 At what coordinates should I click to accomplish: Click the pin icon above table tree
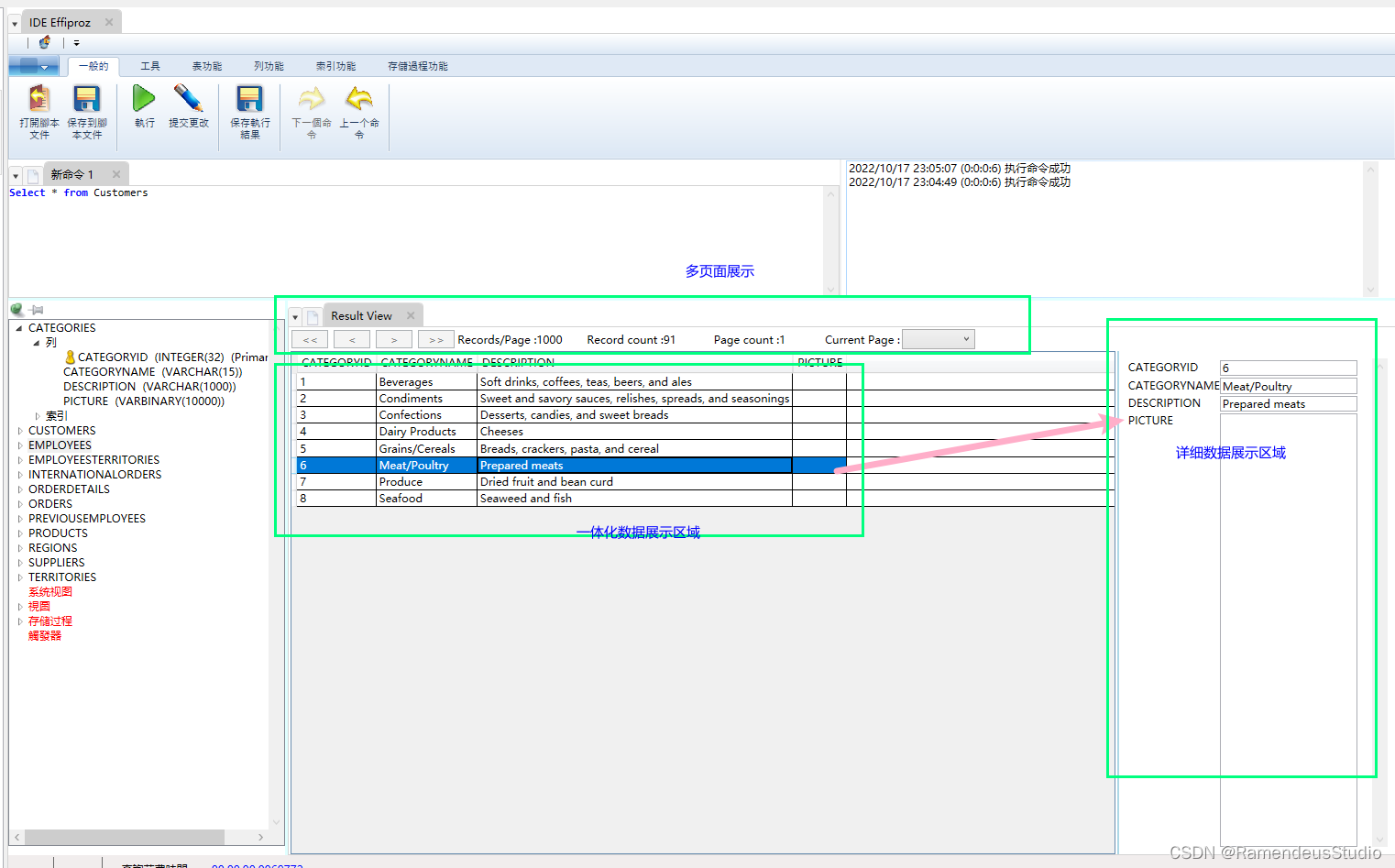37,311
